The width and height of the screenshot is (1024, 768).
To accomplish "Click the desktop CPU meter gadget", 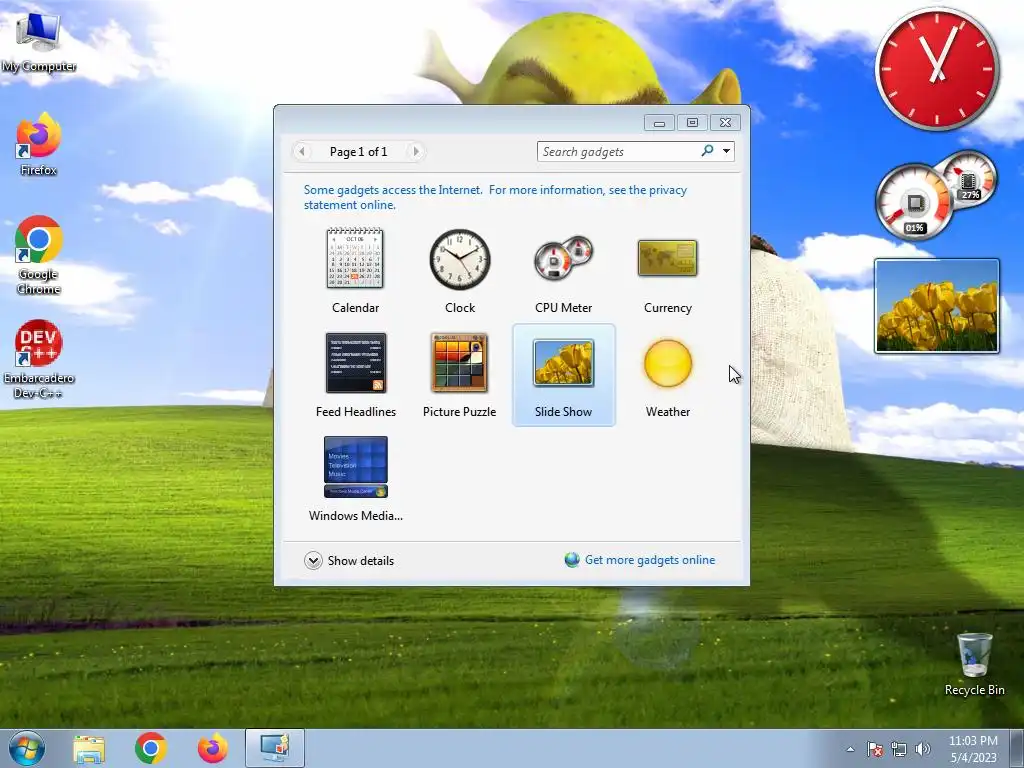I will [x=935, y=195].
